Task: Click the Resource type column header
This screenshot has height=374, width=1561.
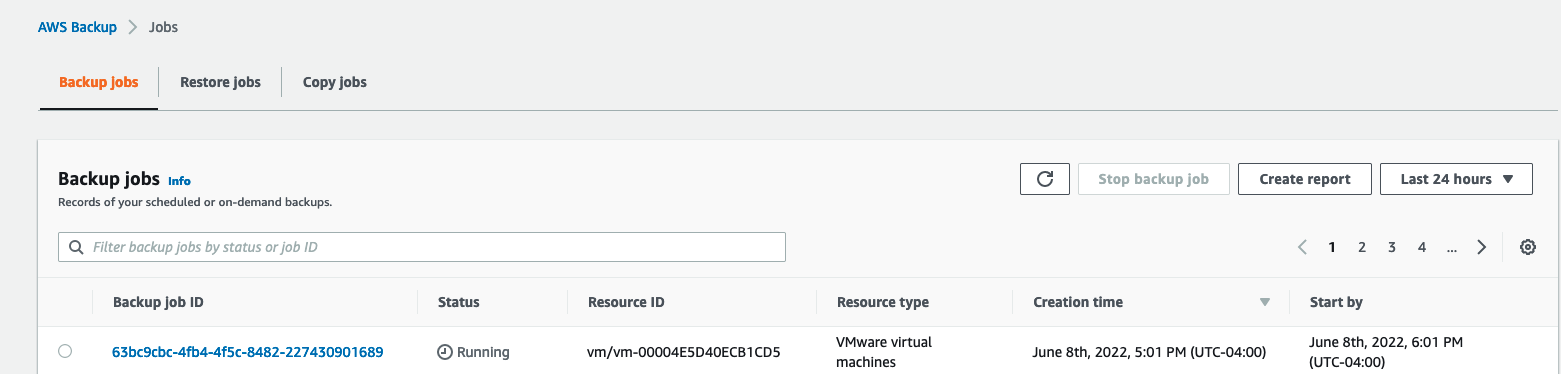Action: pos(883,302)
